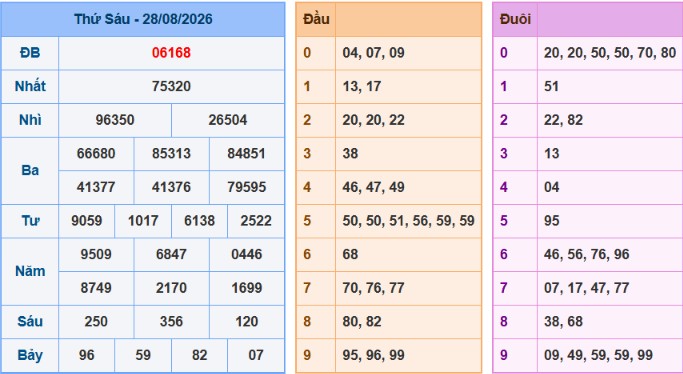
Task: Select third prize number 41376
Action: click(x=171, y=187)
